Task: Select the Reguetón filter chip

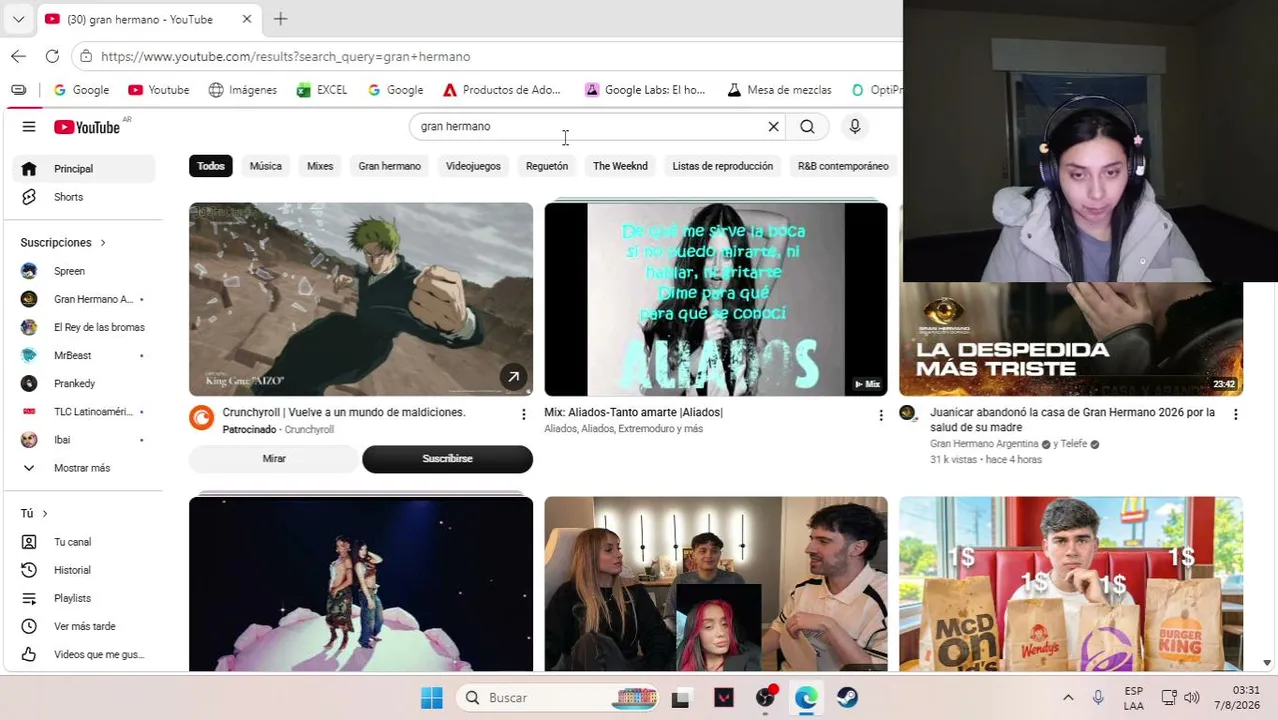Action: click(547, 166)
